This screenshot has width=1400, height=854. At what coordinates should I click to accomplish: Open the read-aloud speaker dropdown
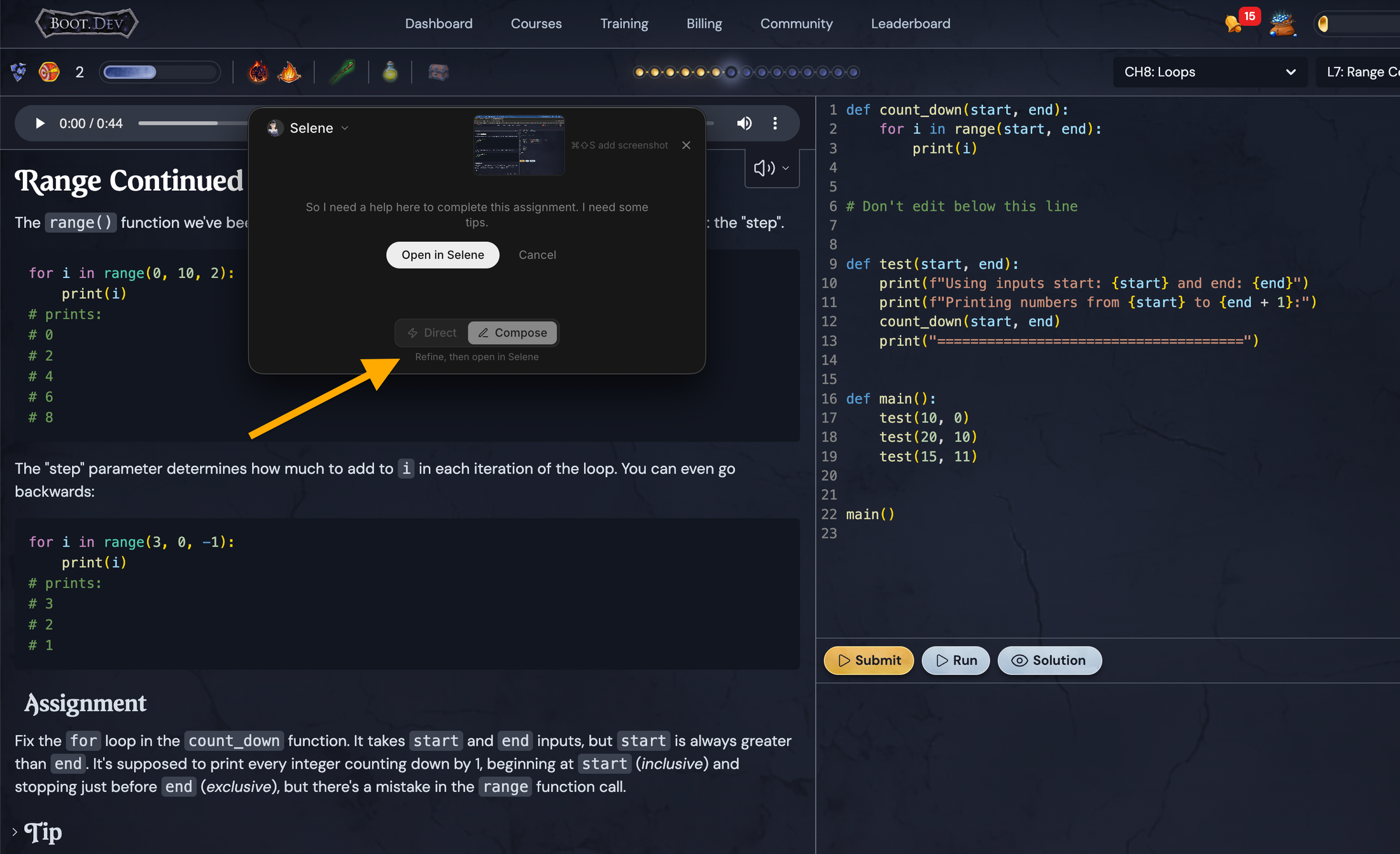click(x=772, y=168)
